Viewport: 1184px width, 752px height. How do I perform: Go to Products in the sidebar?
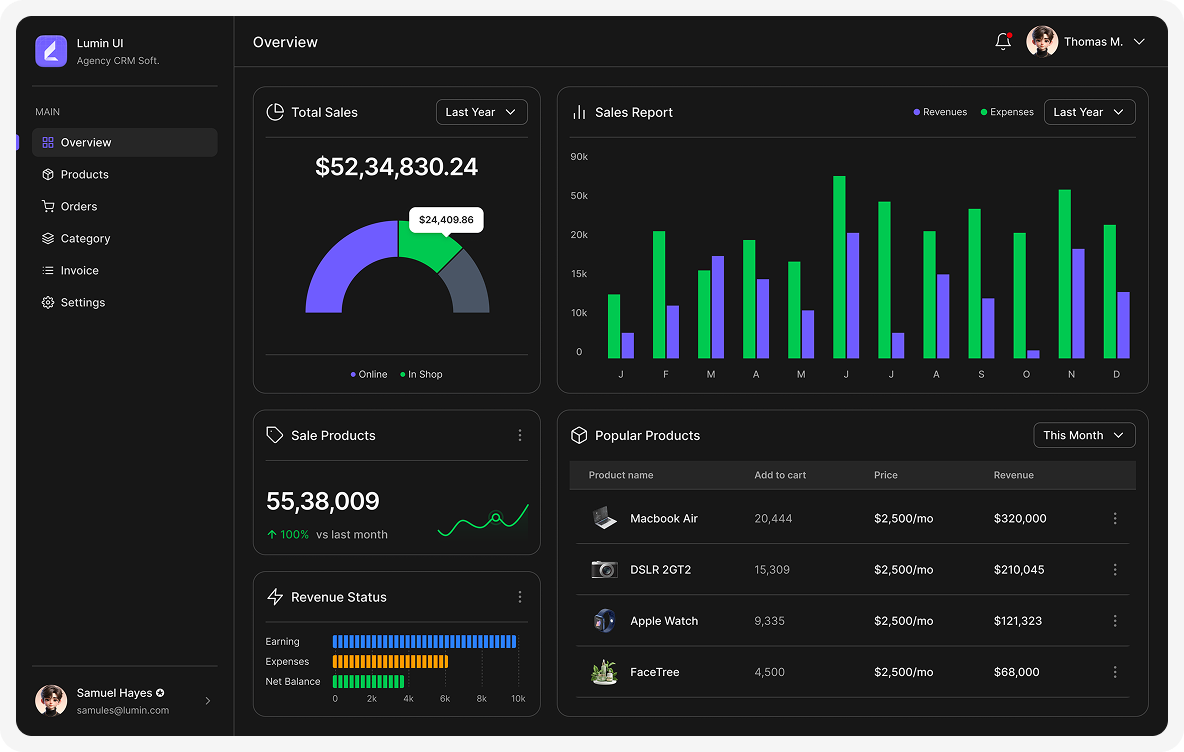coord(85,174)
